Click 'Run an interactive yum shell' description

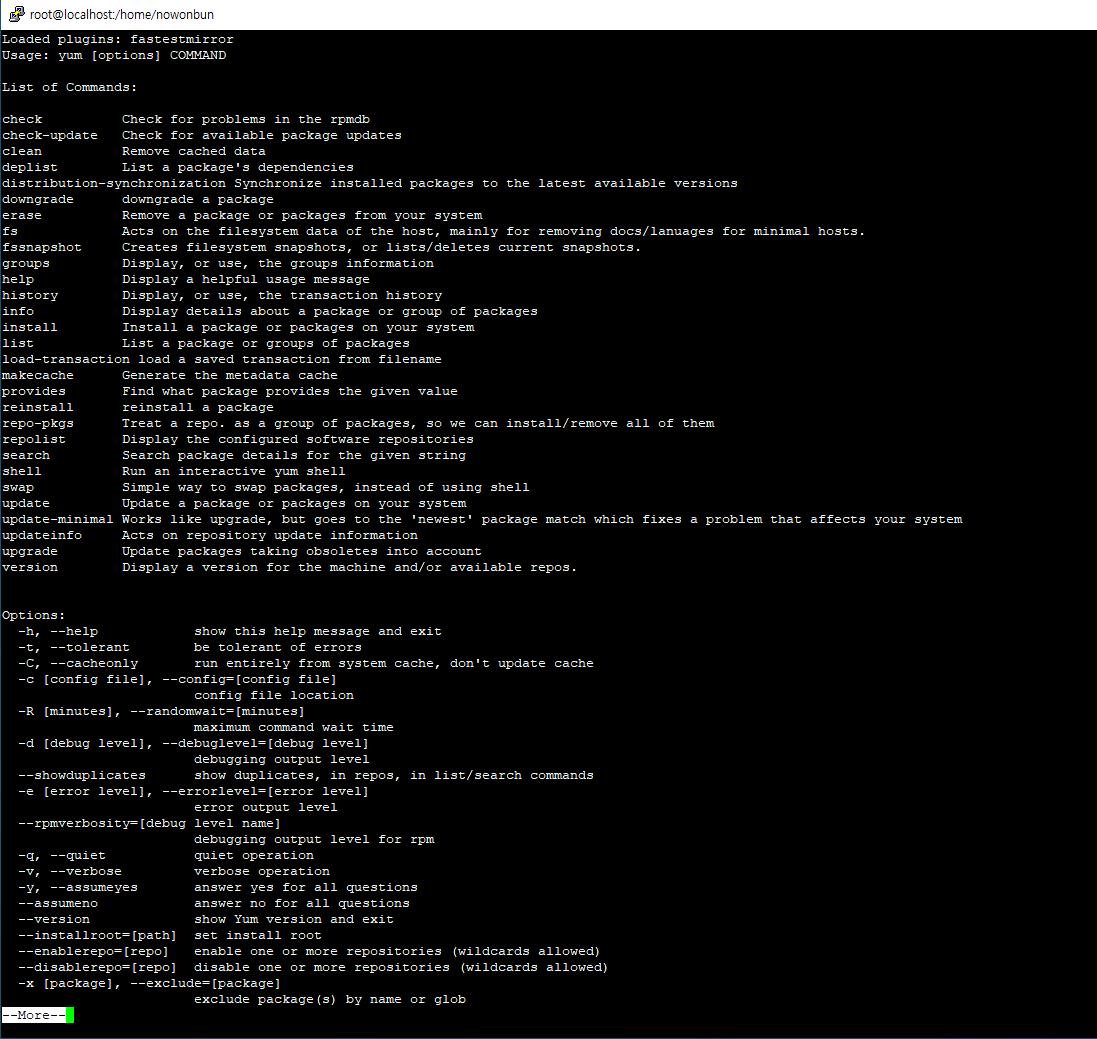point(234,472)
